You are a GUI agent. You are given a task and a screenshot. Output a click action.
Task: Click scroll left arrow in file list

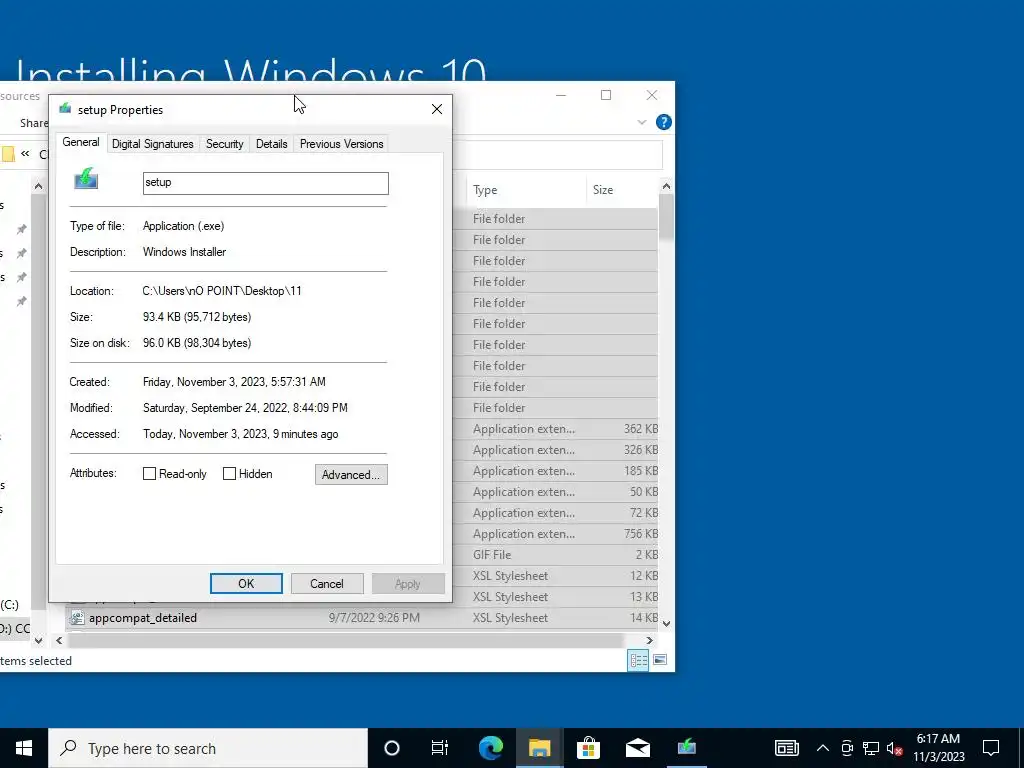pyautogui.click(x=59, y=641)
